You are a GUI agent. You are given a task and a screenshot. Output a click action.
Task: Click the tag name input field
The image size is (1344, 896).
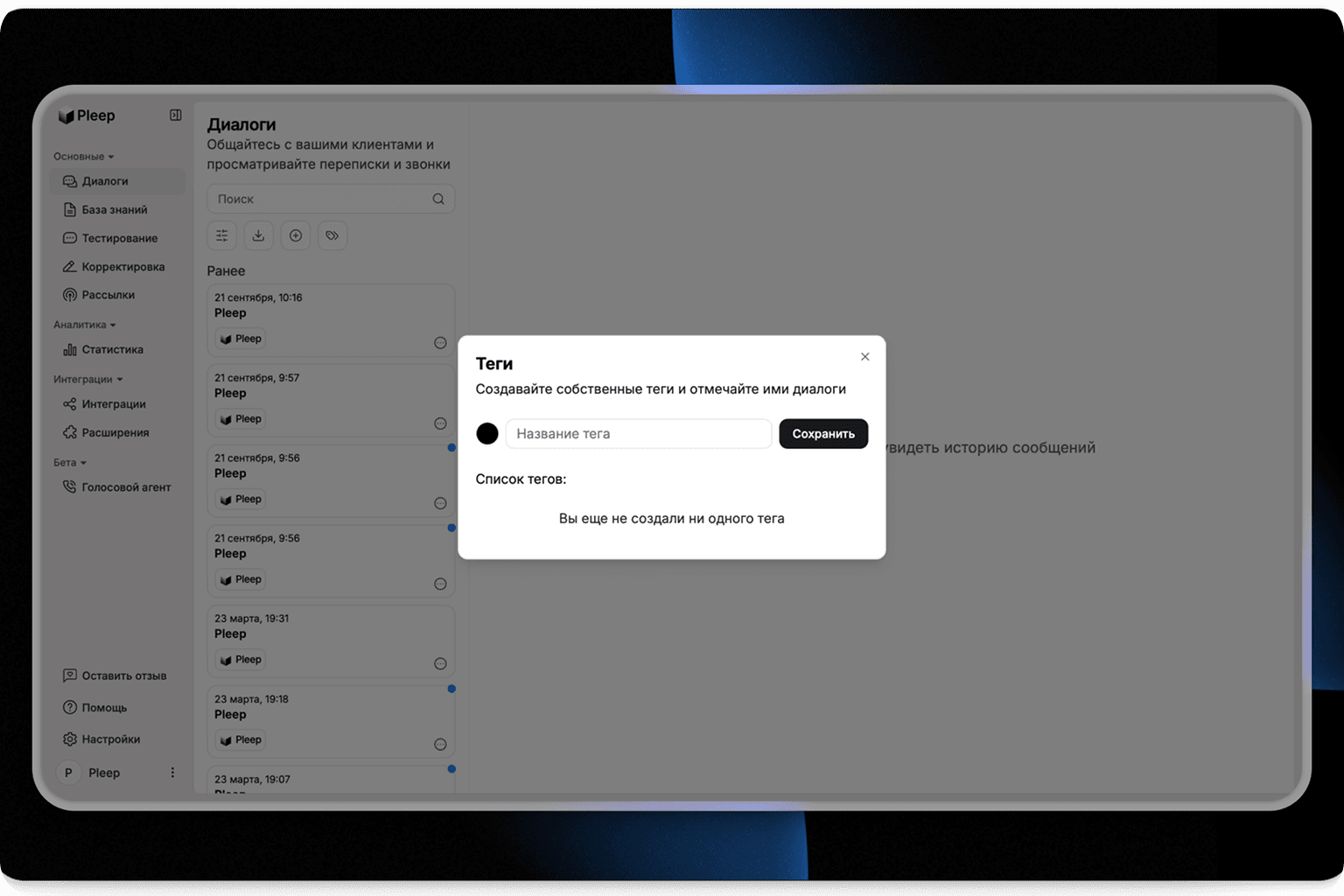[638, 433]
